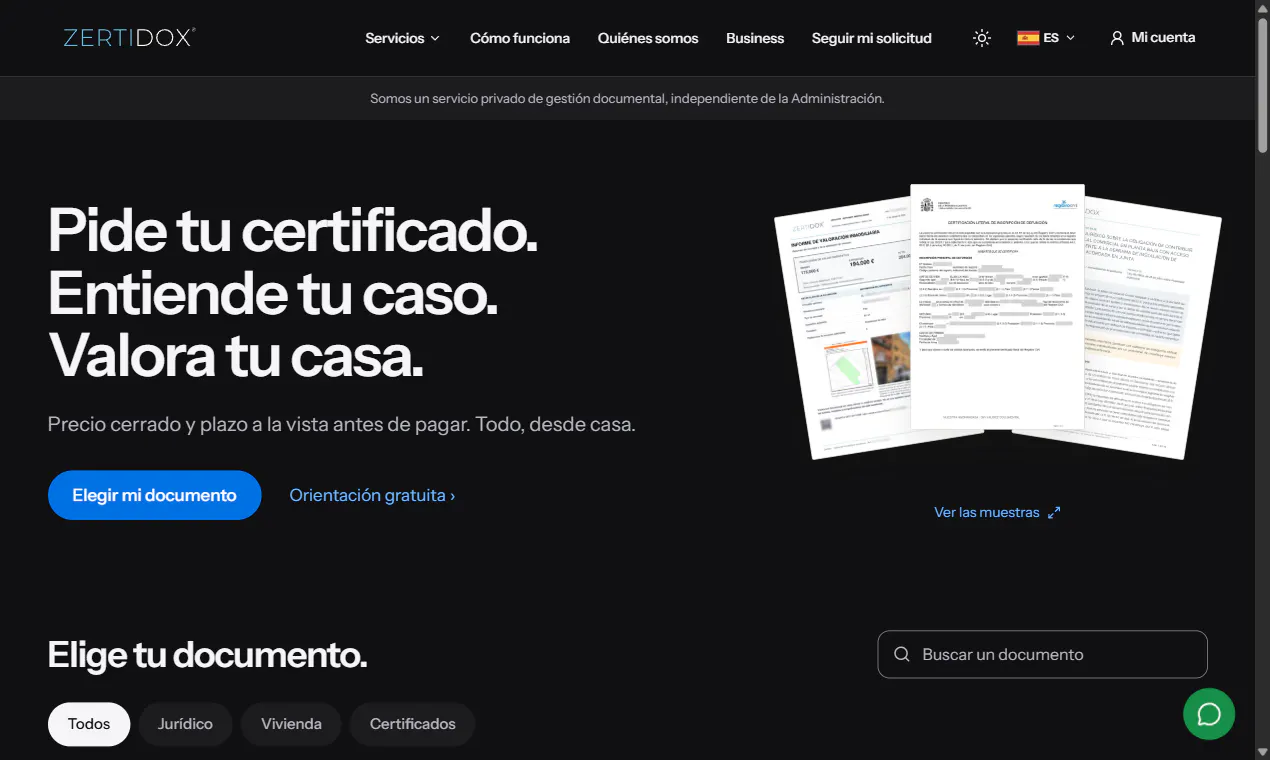Click the search magnifier icon
The width and height of the screenshot is (1270, 760).
[902, 654]
